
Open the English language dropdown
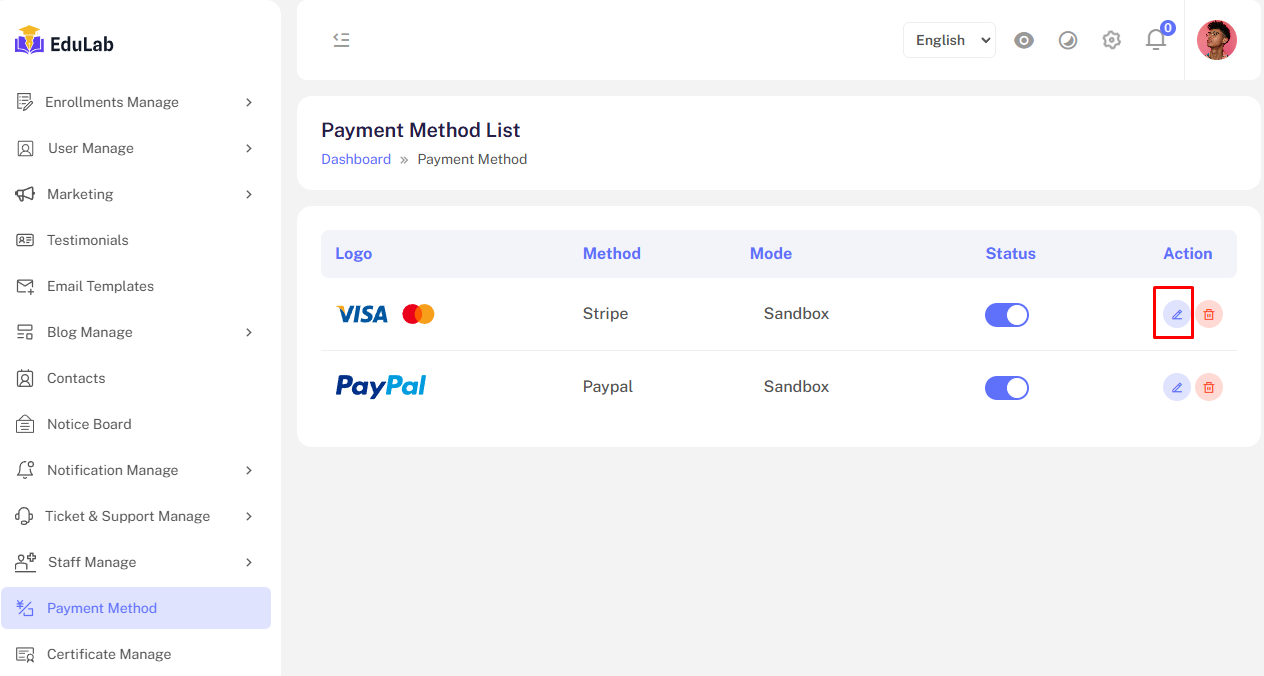tap(949, 40)
